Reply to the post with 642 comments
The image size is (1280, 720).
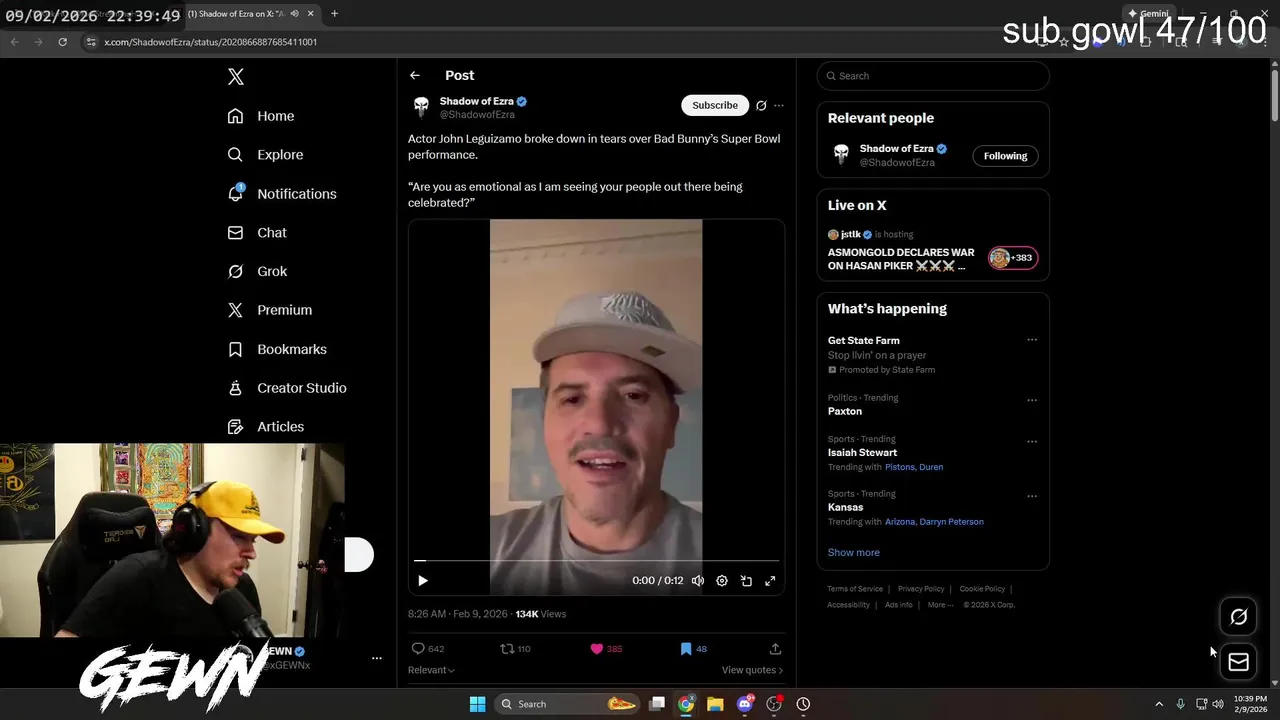[x=428, y=649]
